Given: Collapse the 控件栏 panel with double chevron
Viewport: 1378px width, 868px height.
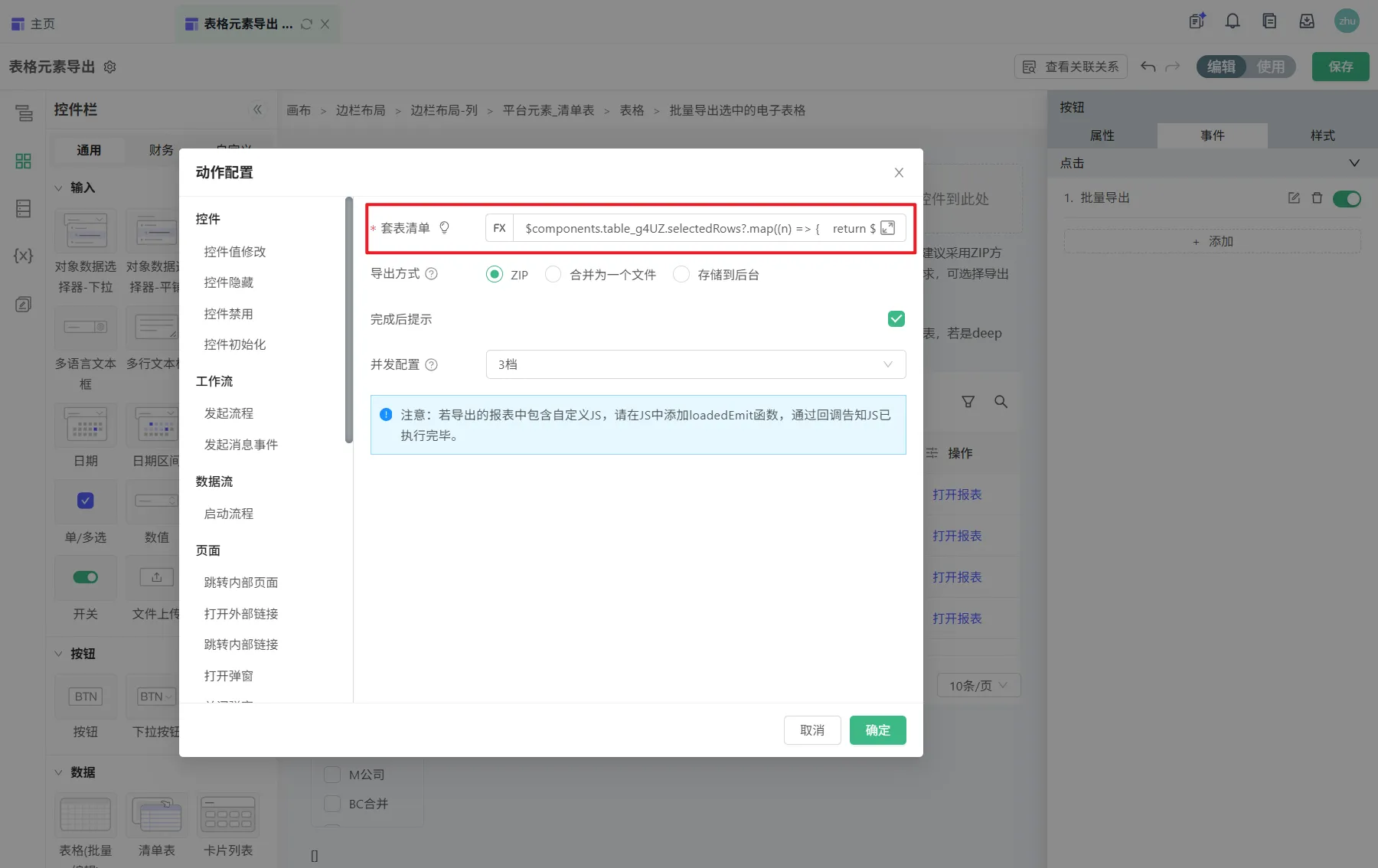Looking at the screenshot, I should click(x=258, y=109).
